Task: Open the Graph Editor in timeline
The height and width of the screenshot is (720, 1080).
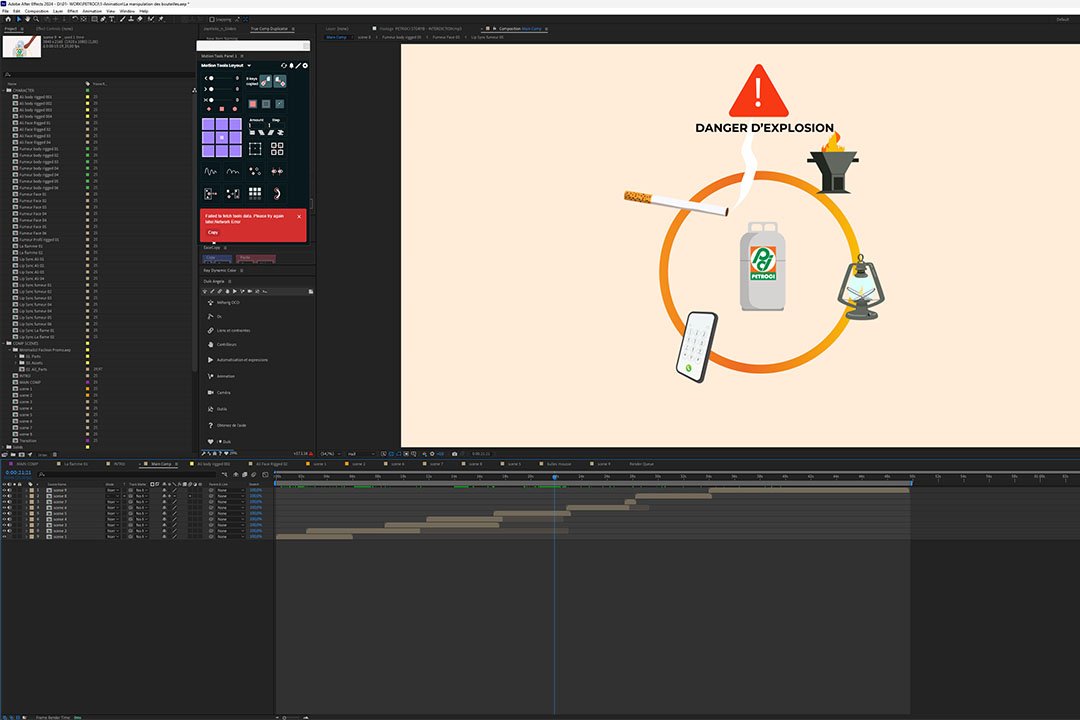Action: point(265,475)
